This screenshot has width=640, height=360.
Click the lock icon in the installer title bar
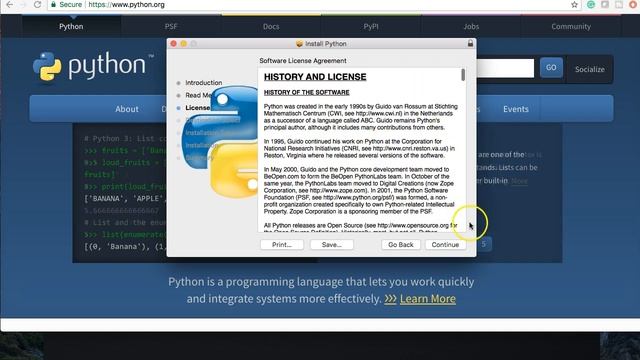[470, 43]
